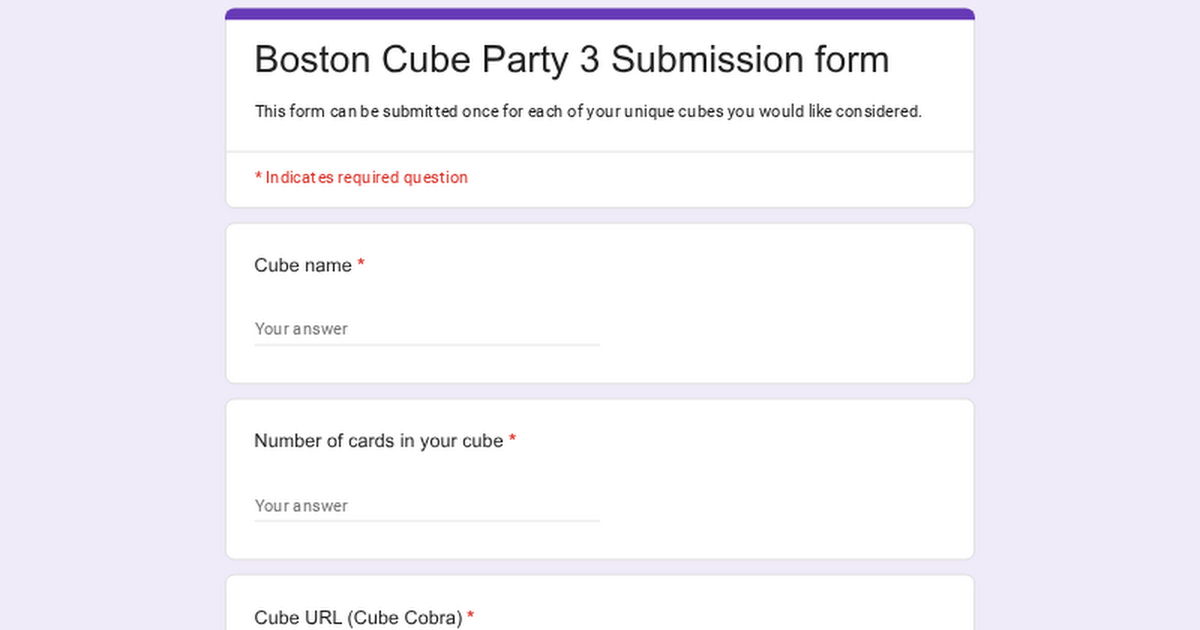Click the Cube name answer field
1200x630 pixels.
[426, 329]
